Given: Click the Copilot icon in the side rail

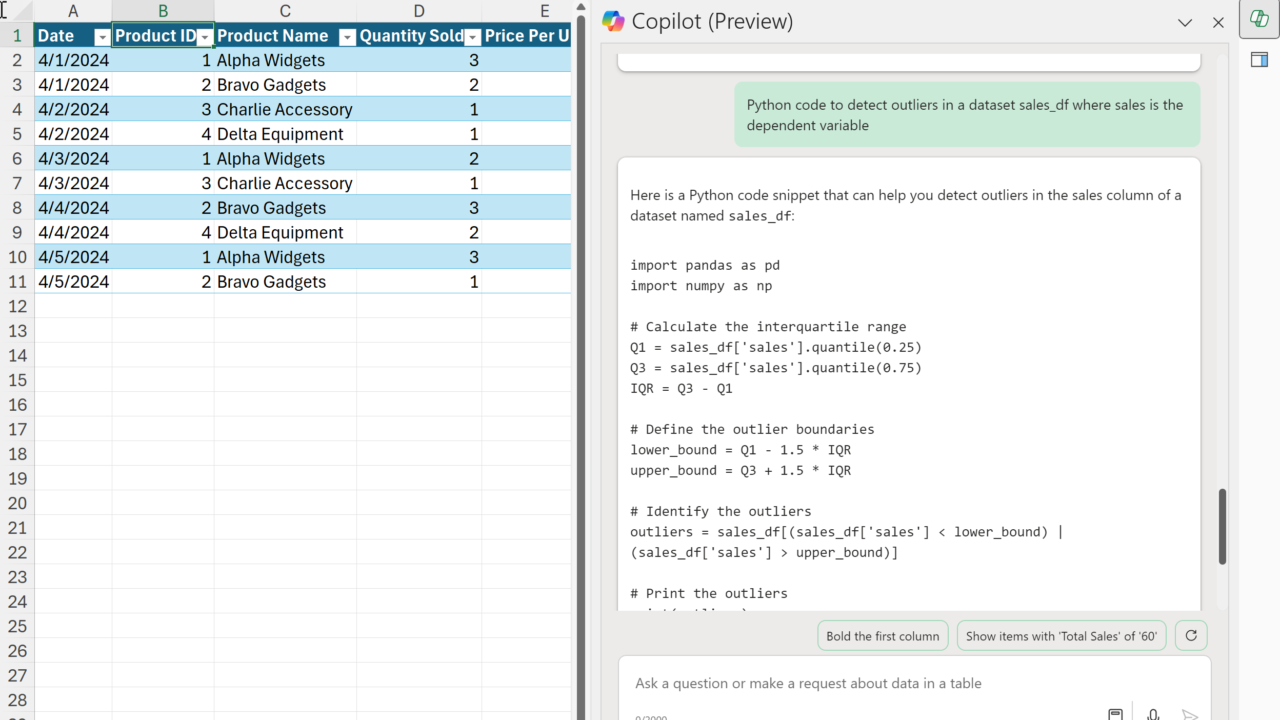Looking at the screenshot, I should (x=1259, y=20).
